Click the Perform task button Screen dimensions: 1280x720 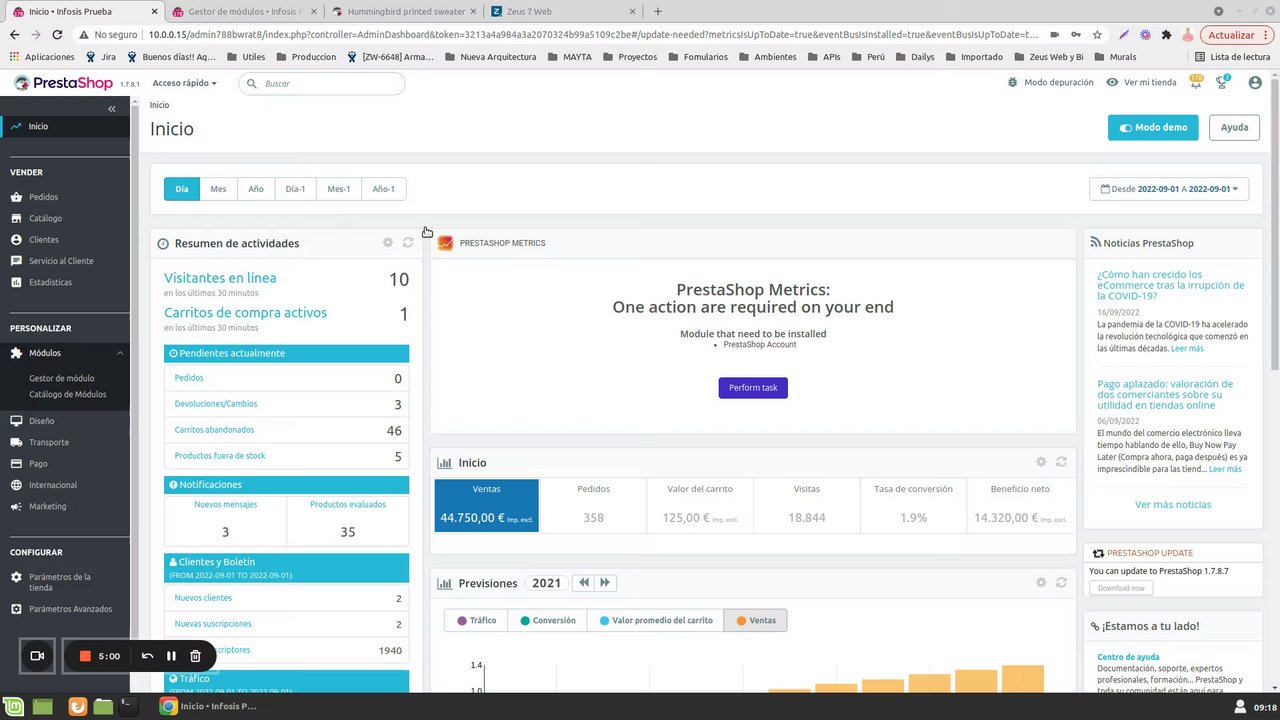(753, 387)
